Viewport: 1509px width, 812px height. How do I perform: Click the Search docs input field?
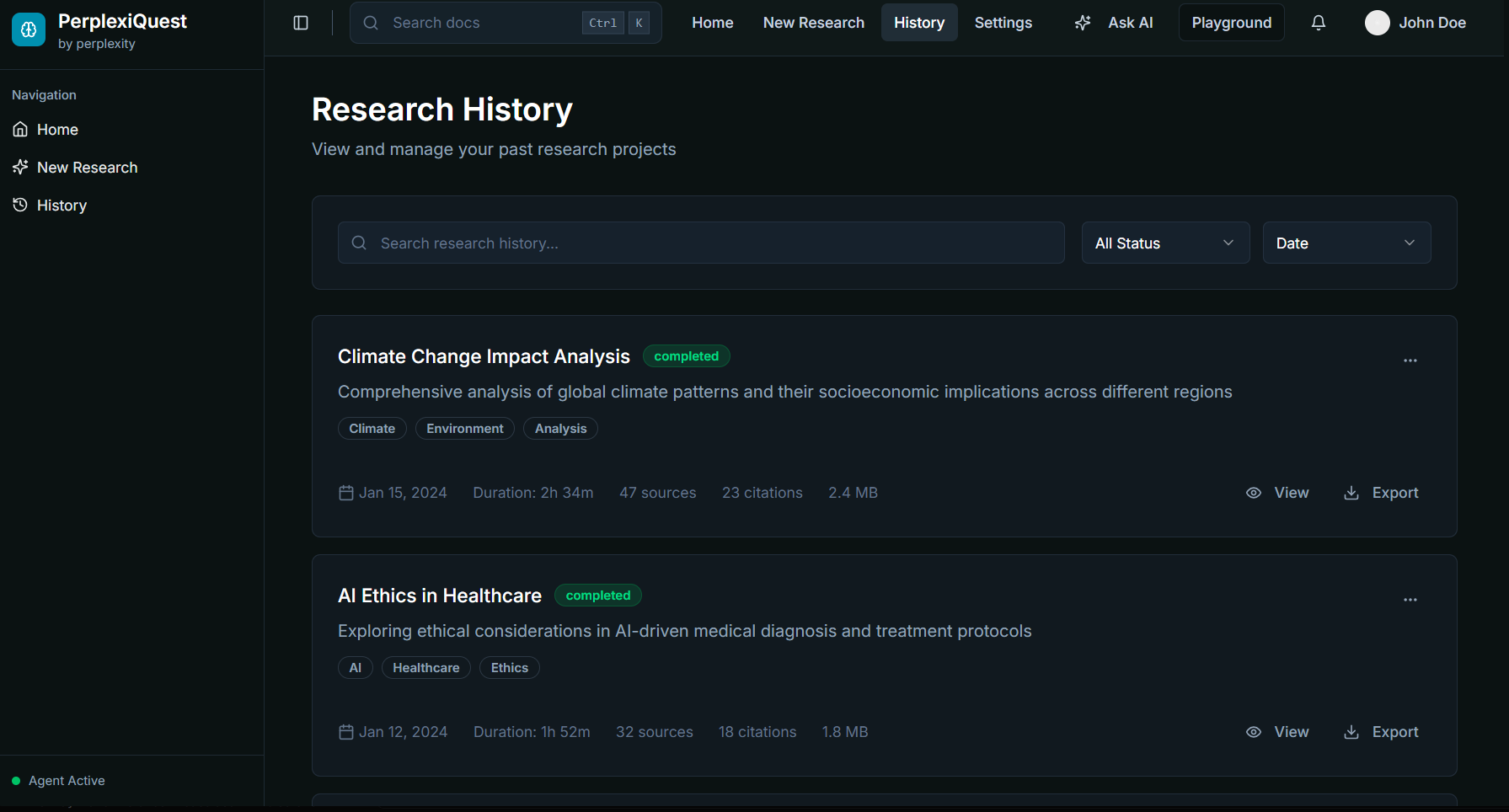click(x=506, y=23)
